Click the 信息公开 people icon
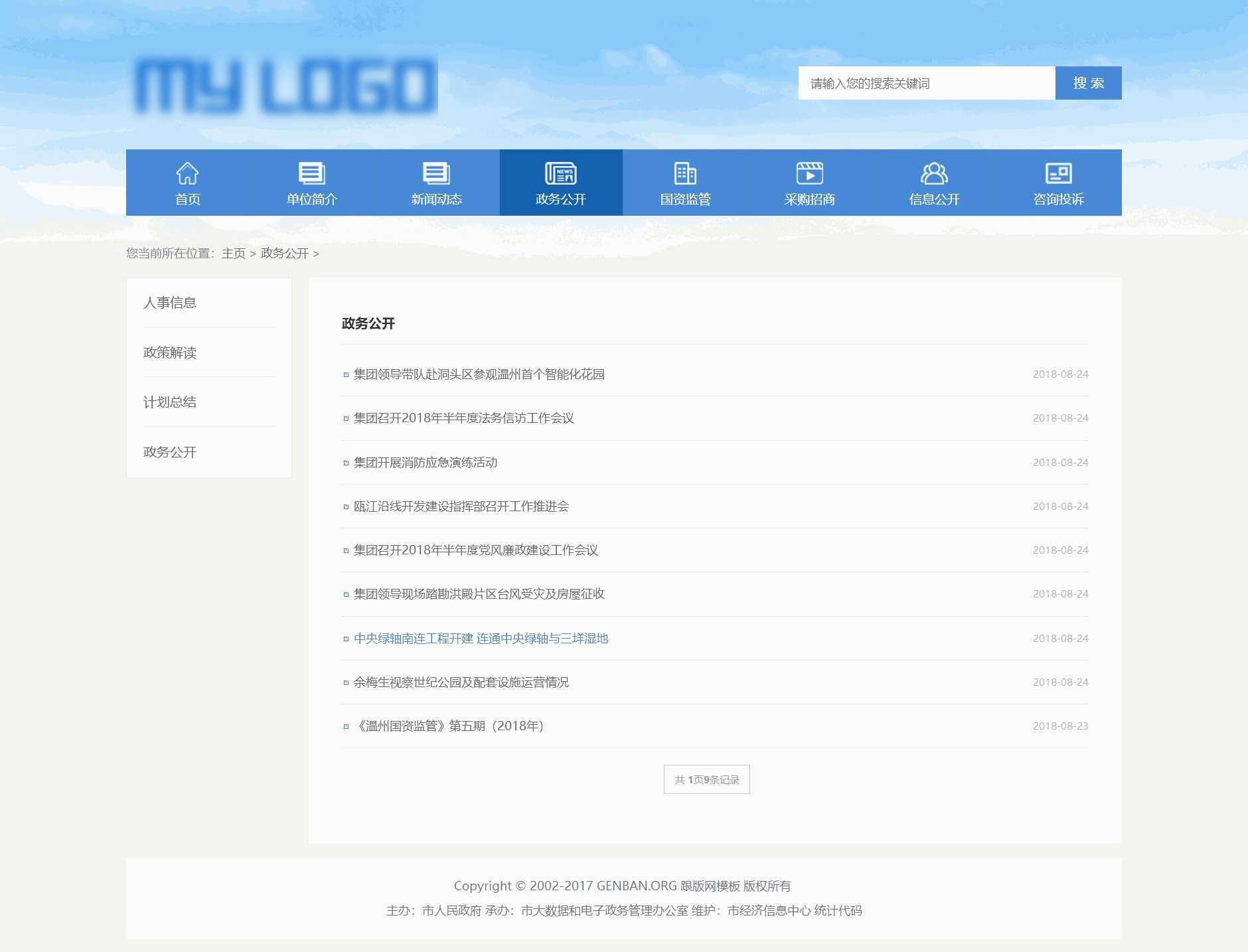 (x=934, y=173)
